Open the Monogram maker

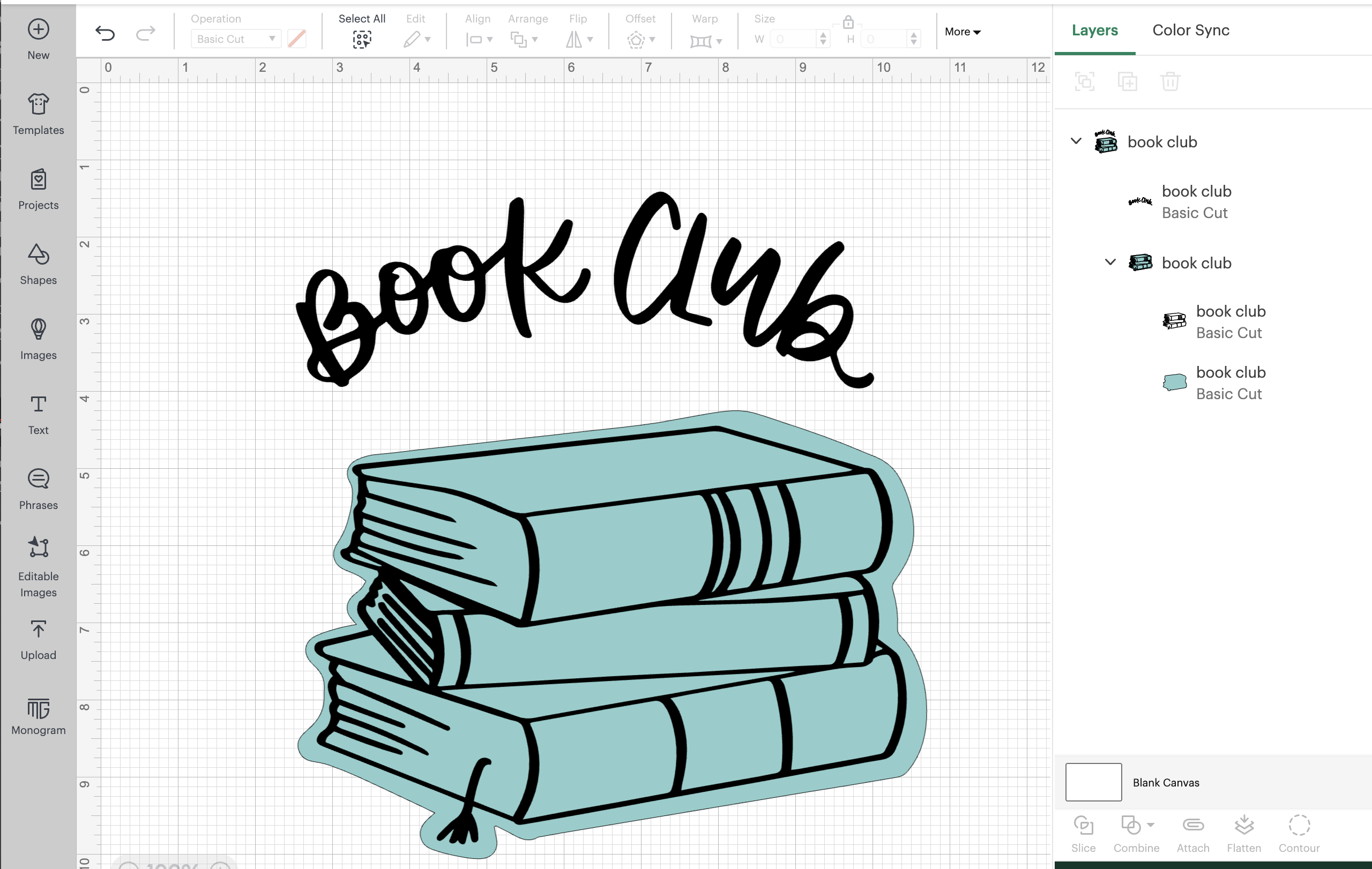(38, 716)
